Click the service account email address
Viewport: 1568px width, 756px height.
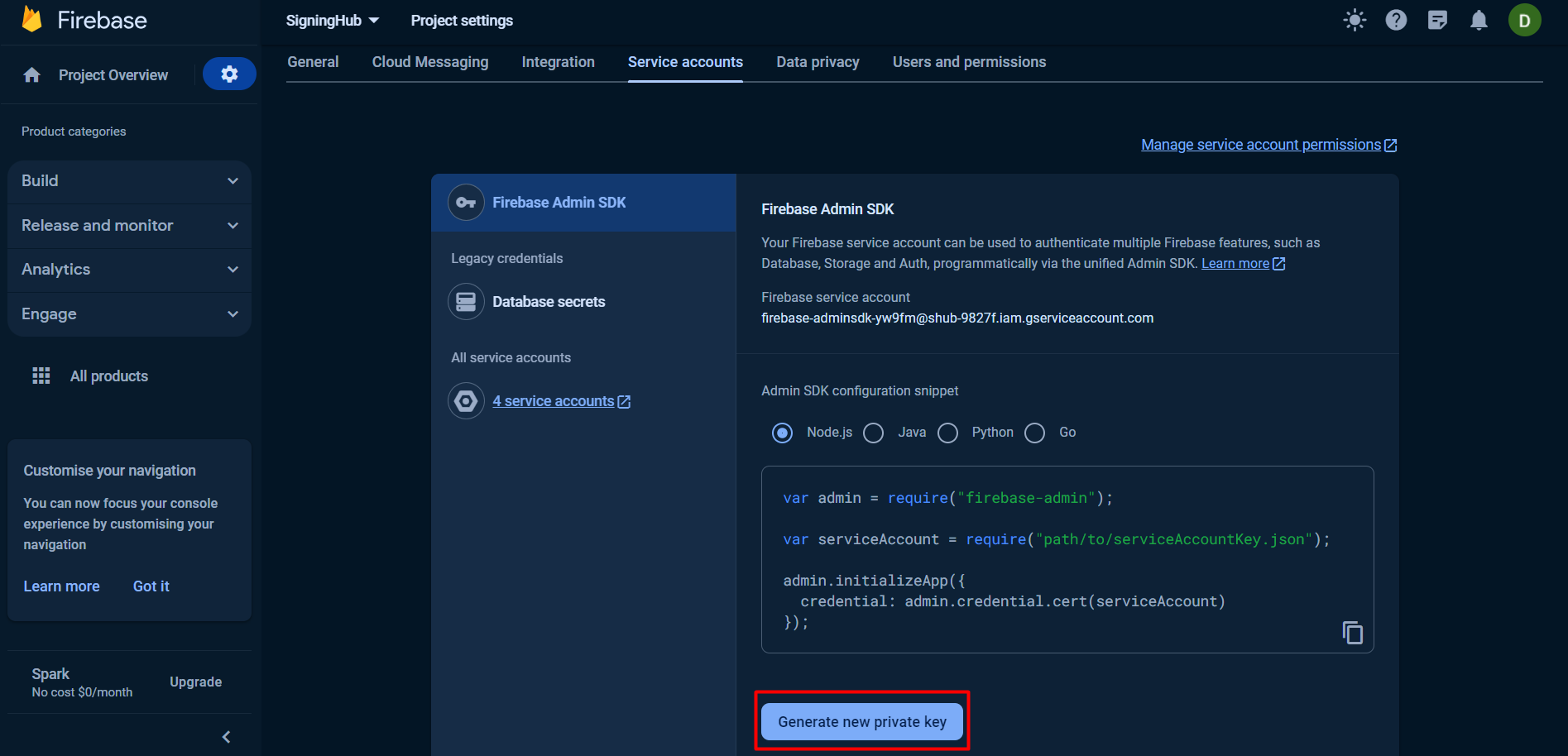(x=957, y=318)
